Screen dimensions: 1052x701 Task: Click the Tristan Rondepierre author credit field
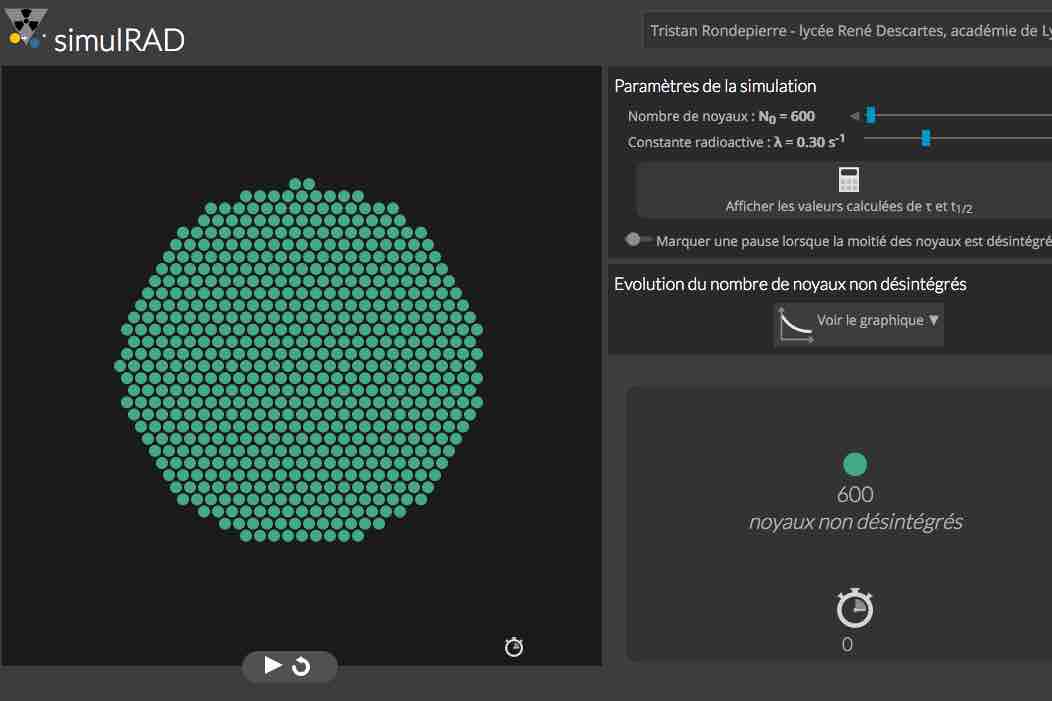tap(848, 31)
